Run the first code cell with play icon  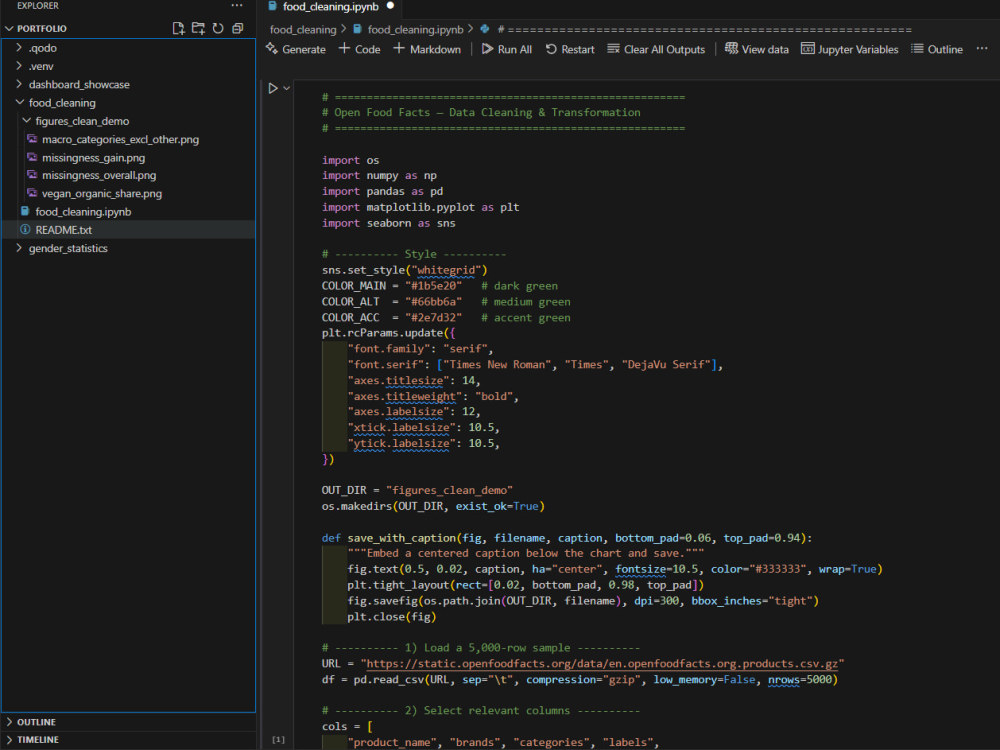(273, 88)
